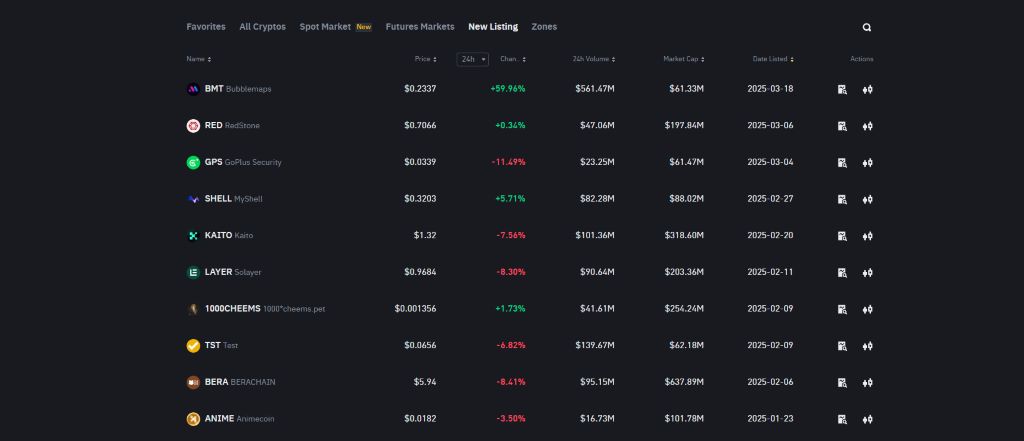Open the KAITO Kaito coin link
The height and width of the screenshot is (441, 1024).
[229, 235]
